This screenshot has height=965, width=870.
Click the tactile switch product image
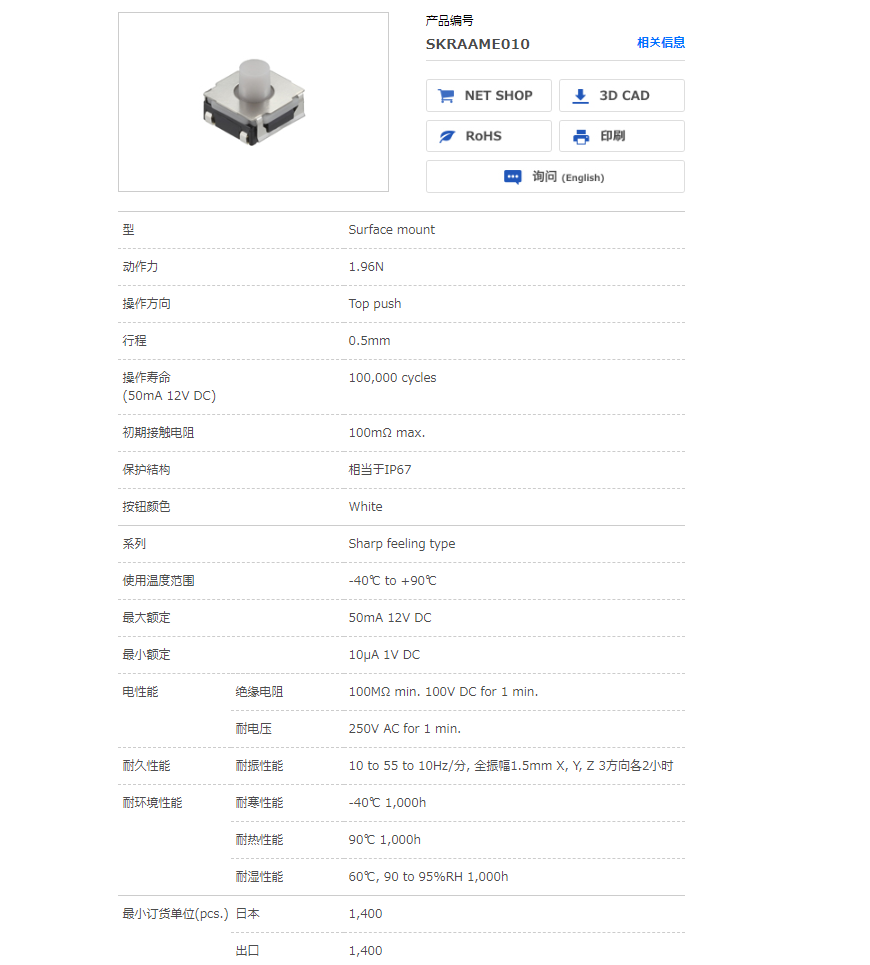click(252, 102)
